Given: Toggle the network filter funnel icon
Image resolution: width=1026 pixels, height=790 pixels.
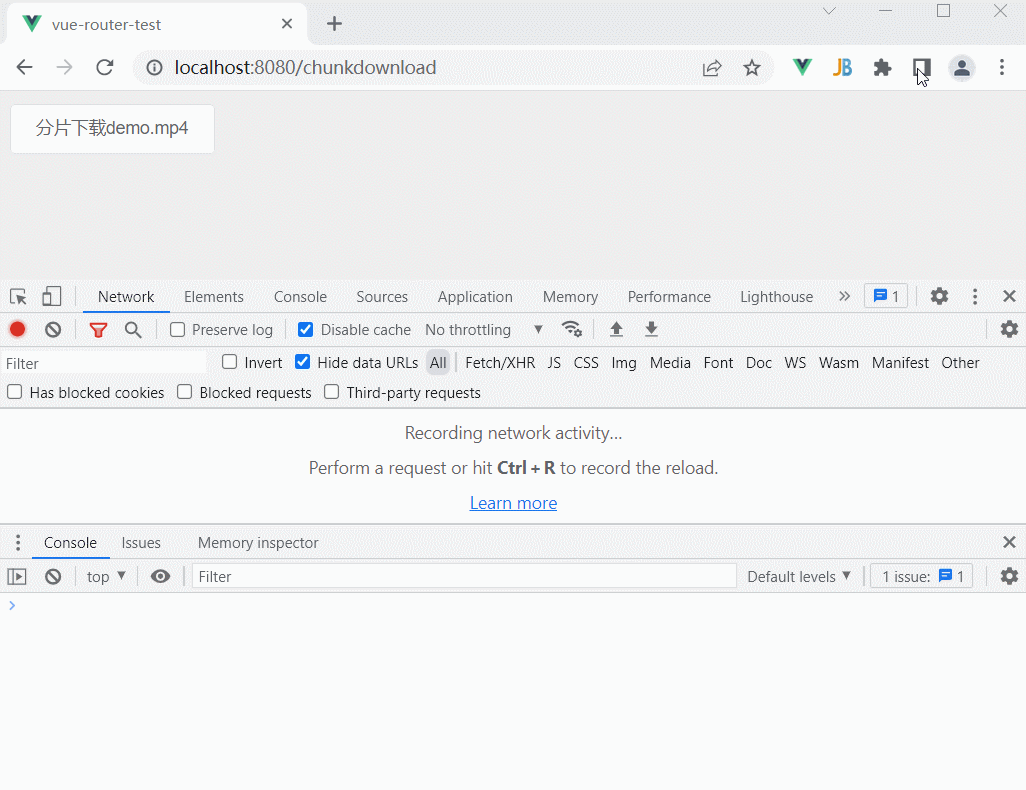Looking at the screenshot, I should click(98, 330).
